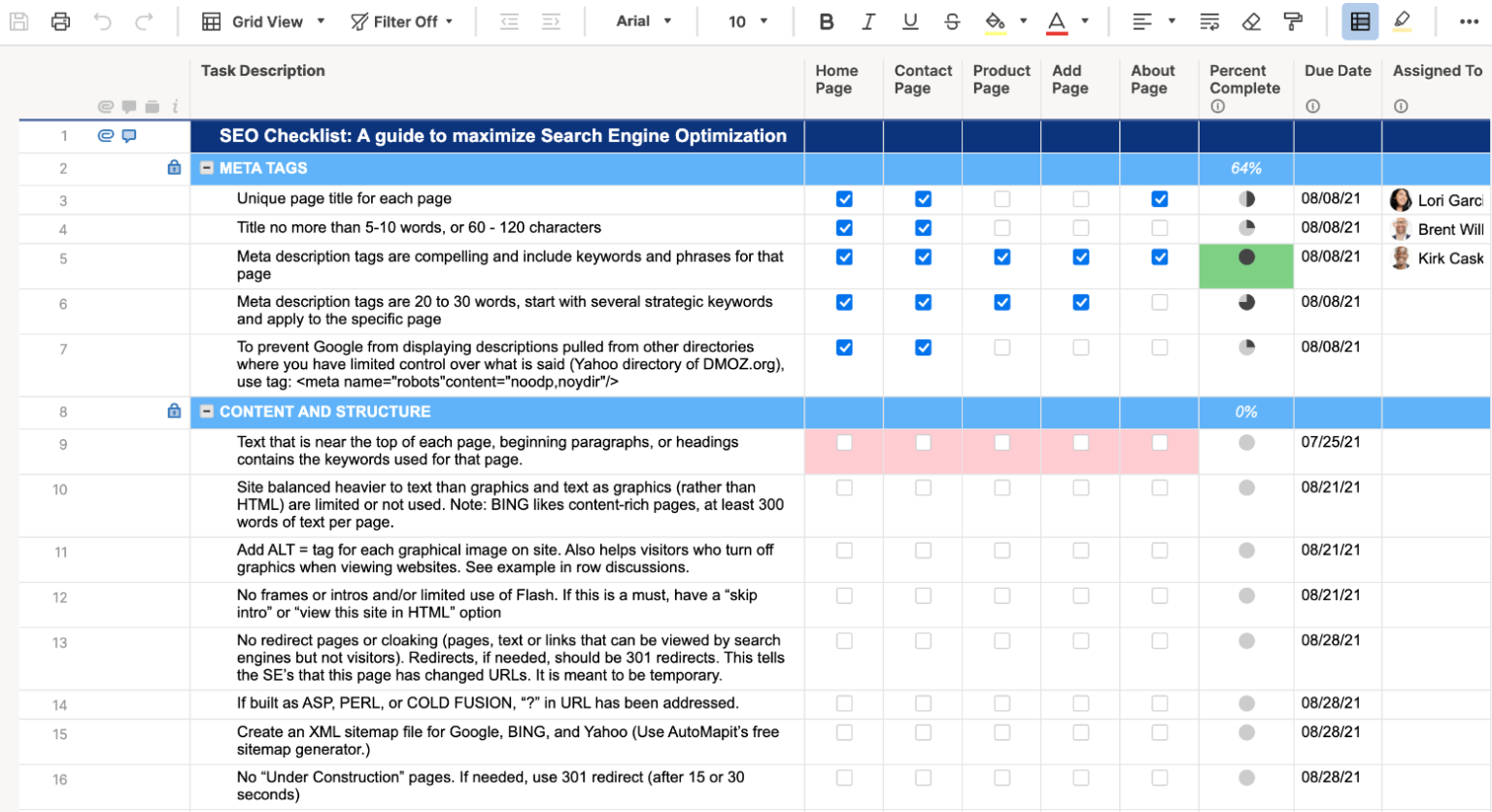The image size is (1492, 812).
Task: Check the Product Page box for unique page titles
Action: 1001,199
